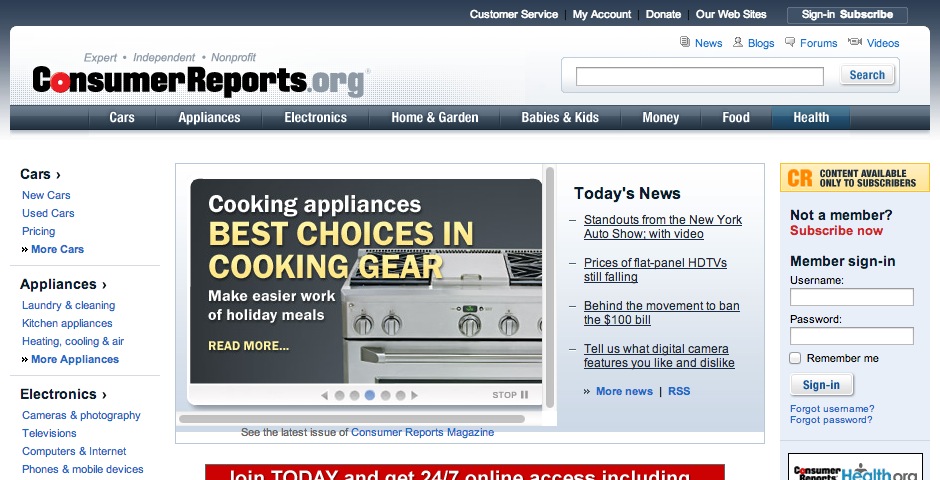Go to previous carousel slide arrow
Viewport: 940px width, 480px height.
[324, 395]
